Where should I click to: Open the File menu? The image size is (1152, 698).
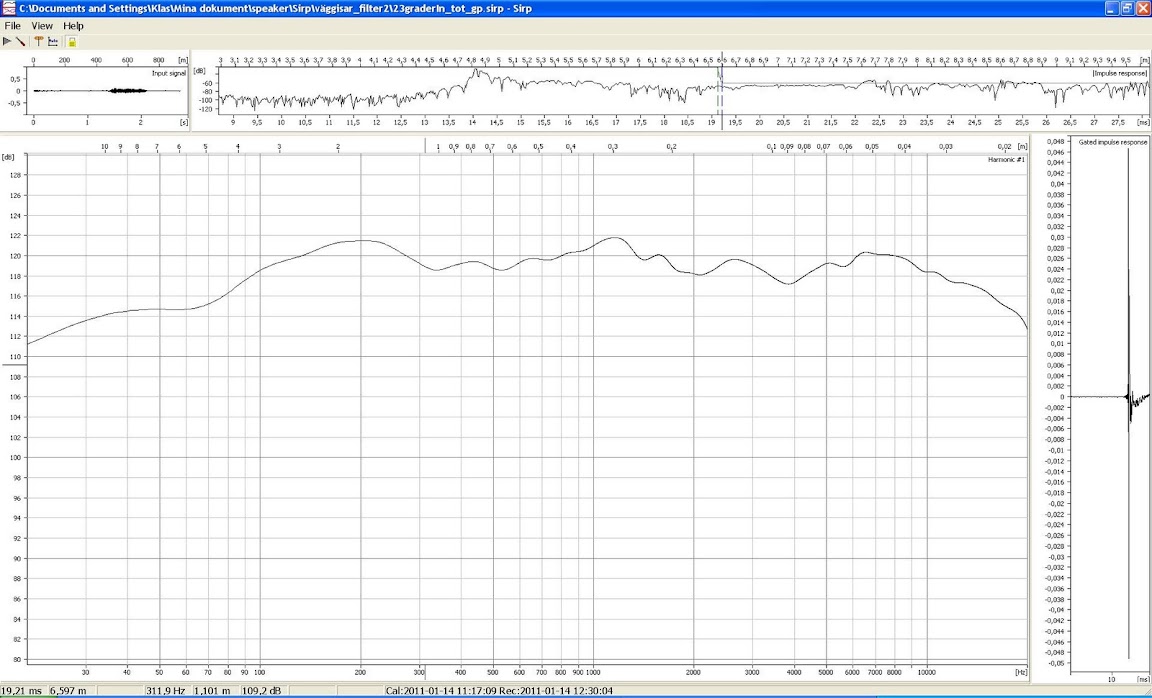(x=13, y=25)
